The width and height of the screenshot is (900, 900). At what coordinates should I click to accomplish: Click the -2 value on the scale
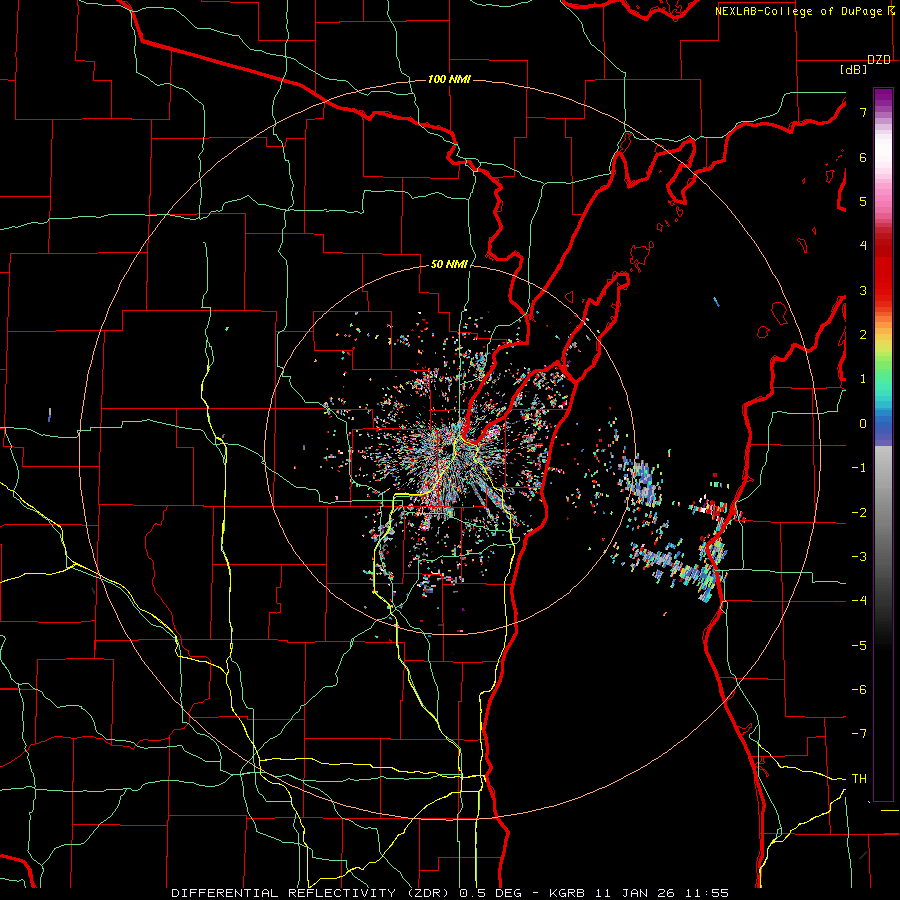click(859, 513)
